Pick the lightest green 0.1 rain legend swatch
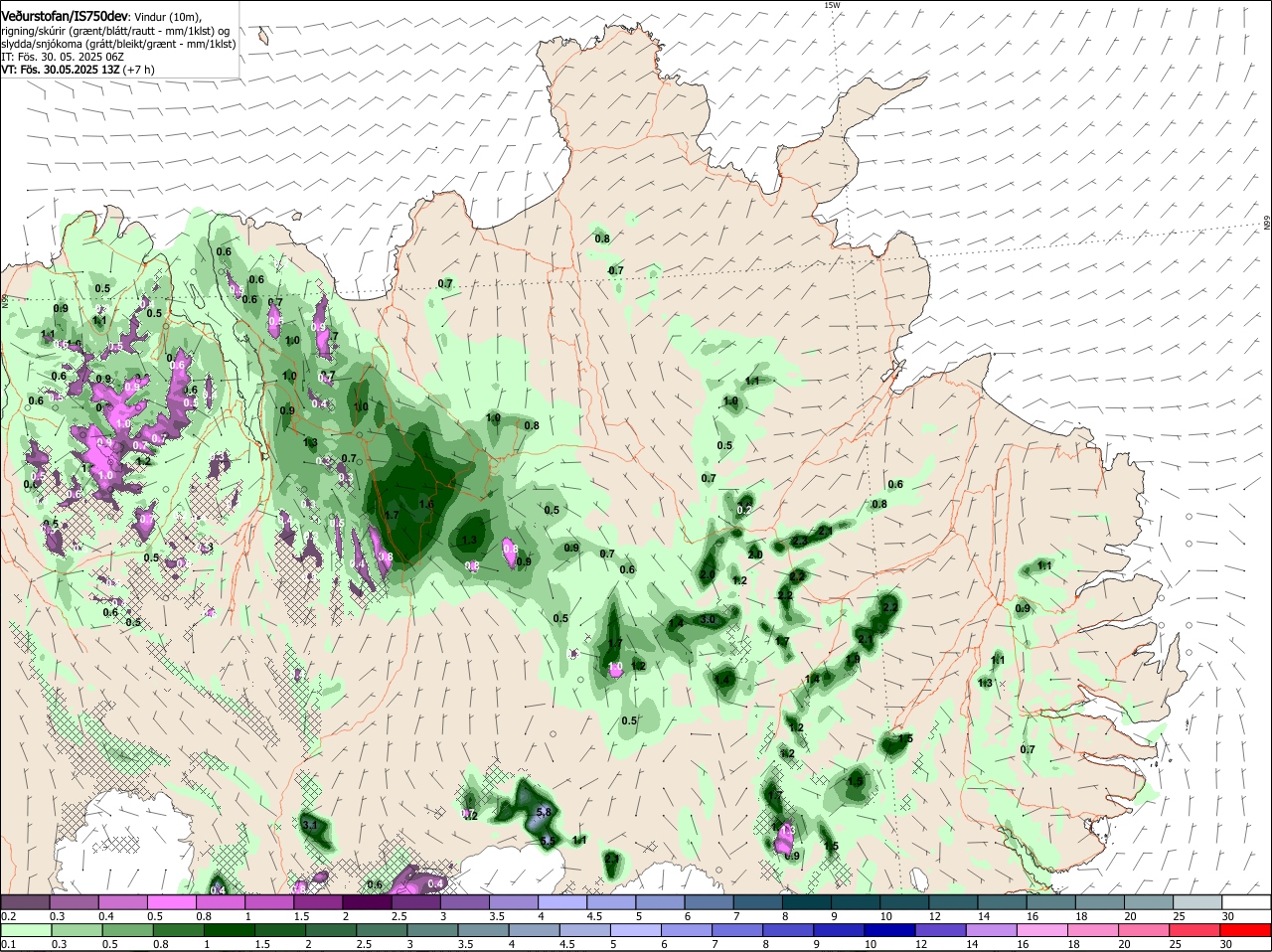1272x952 pixels. coord(25,929)
